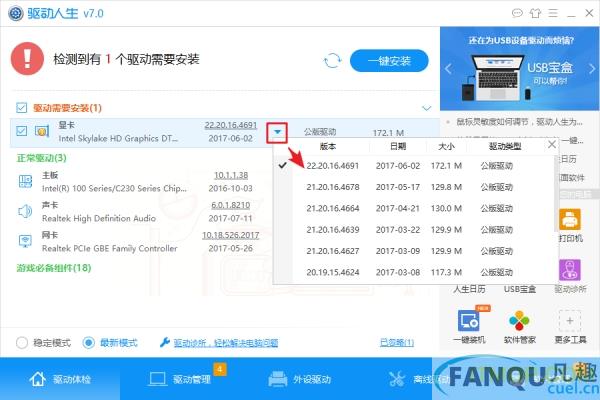Select the Intel(R) 100 Series/C230 chipset row
600x400 pixels.
point(139,182)
